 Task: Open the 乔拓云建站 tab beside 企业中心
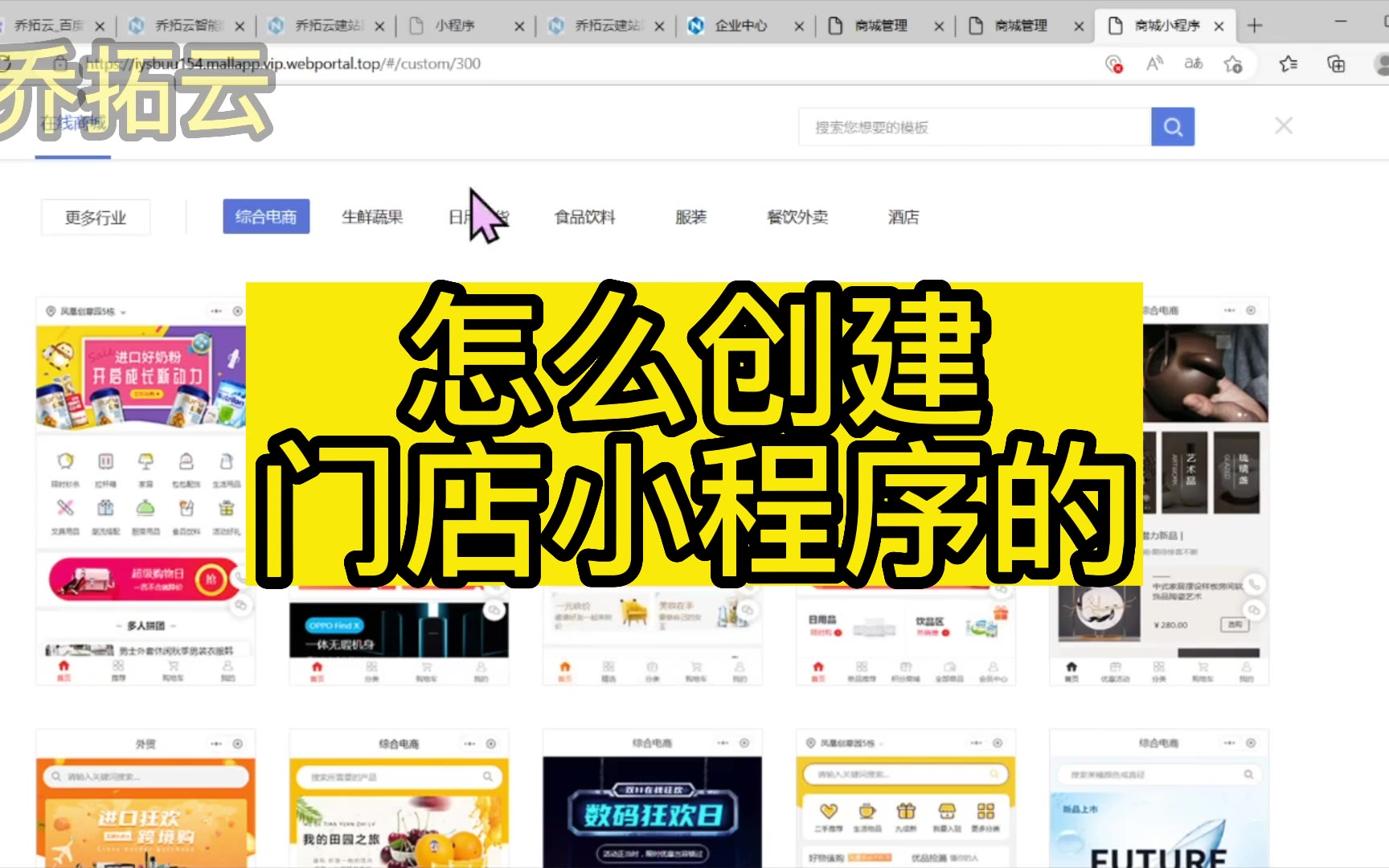(x=608, y=26)
